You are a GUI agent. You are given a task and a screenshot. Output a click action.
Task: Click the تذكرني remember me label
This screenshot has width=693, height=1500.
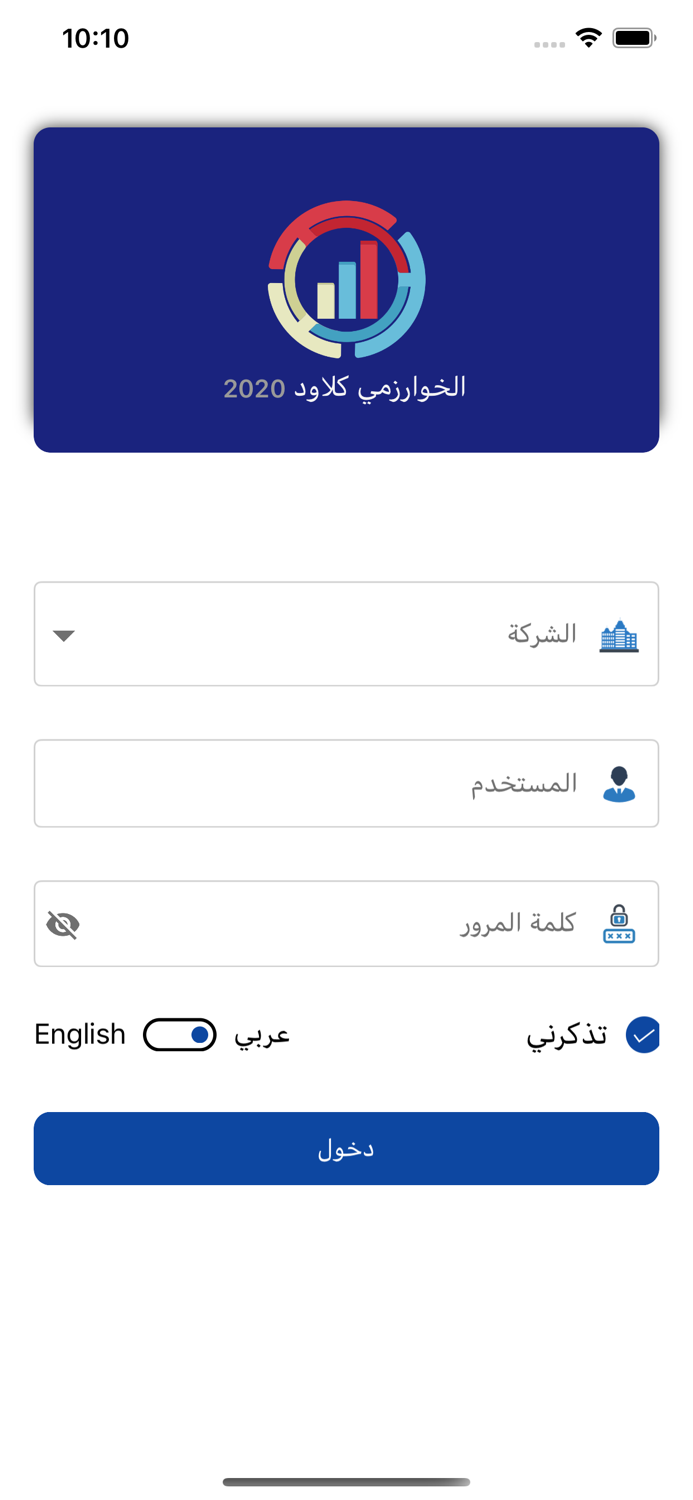tap(566, 1035)
